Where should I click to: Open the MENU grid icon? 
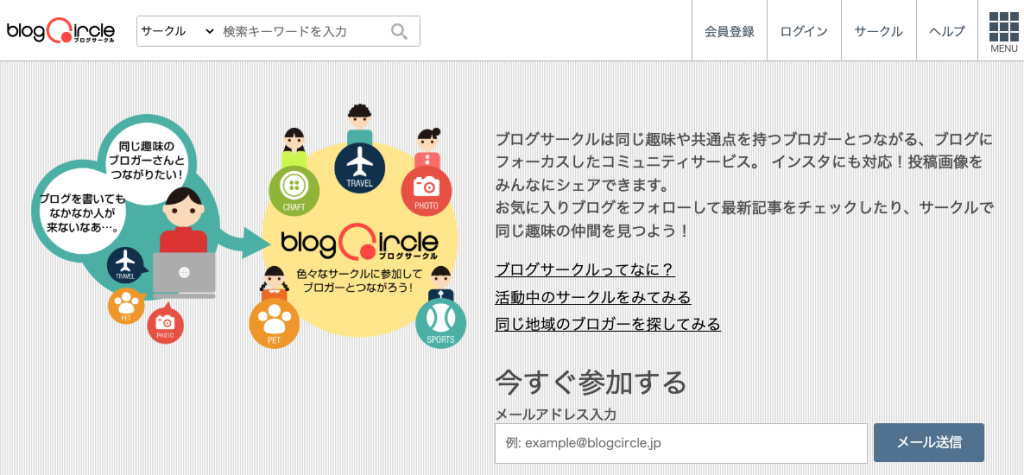(x=1004, y=31)
